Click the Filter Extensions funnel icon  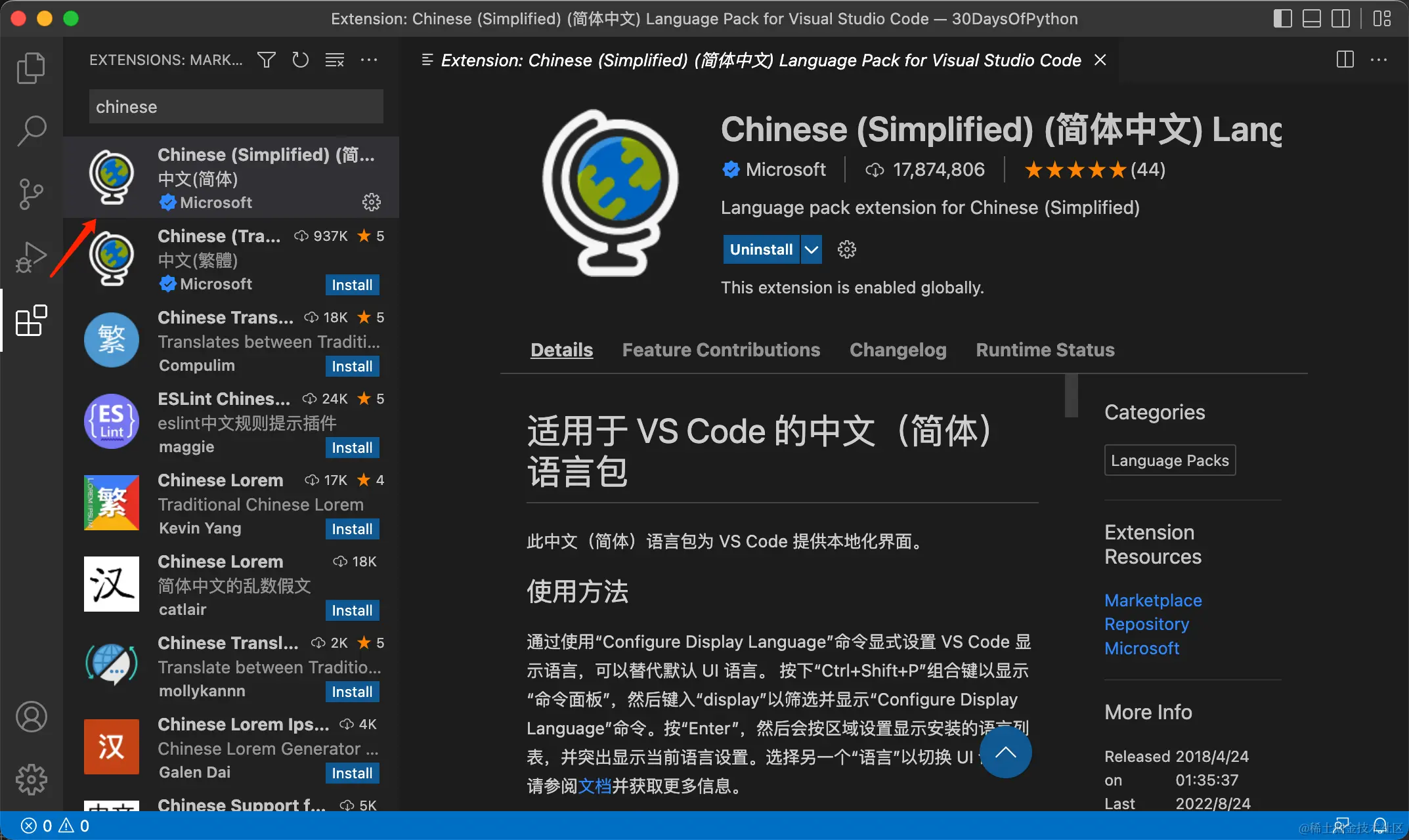[266, 60]
